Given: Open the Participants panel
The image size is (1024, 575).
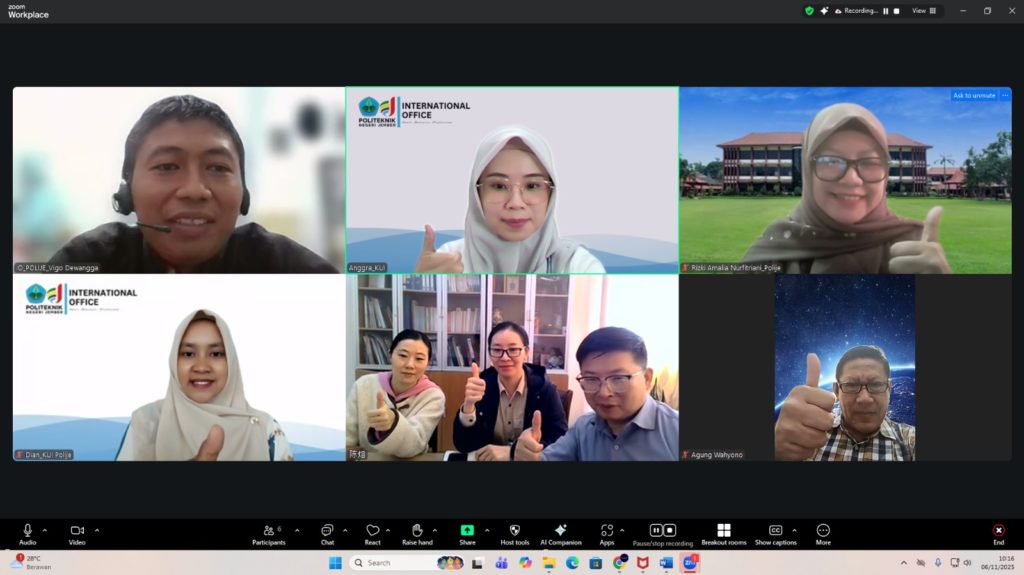Looking at the screenshot, I should coord(268,530).
